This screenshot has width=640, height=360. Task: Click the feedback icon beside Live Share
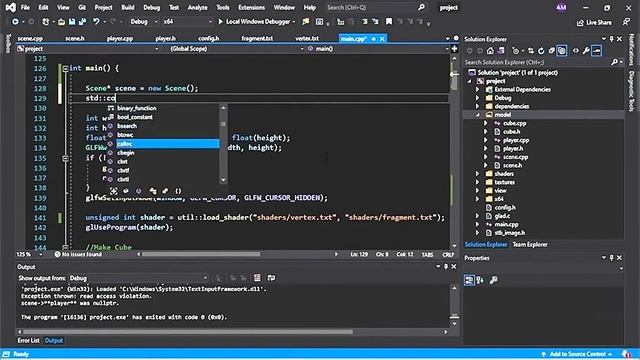626,22
